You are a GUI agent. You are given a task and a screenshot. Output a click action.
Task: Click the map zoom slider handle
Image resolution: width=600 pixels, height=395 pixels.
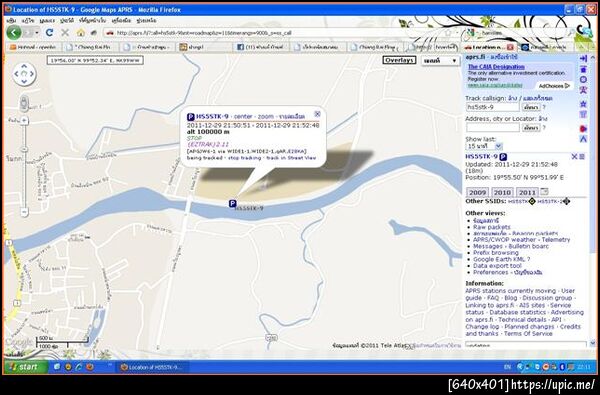[x=24, y=149]
